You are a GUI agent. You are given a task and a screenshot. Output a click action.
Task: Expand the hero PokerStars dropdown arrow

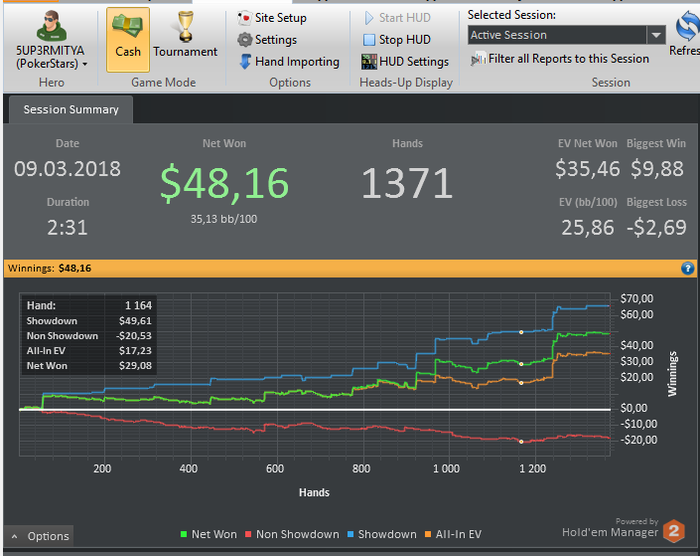coord(85,64)
